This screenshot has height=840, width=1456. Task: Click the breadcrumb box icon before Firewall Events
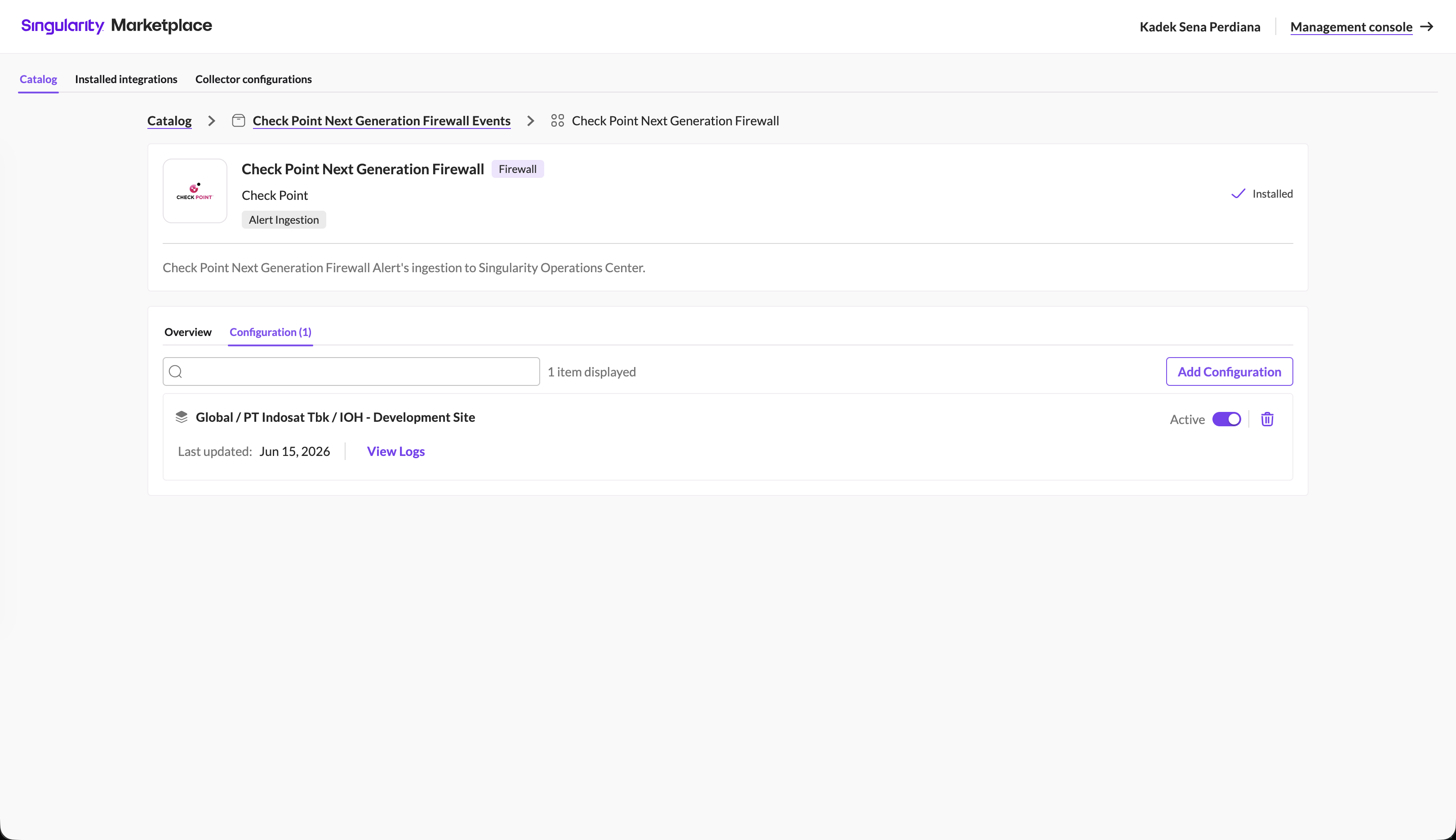pos(238,120)
